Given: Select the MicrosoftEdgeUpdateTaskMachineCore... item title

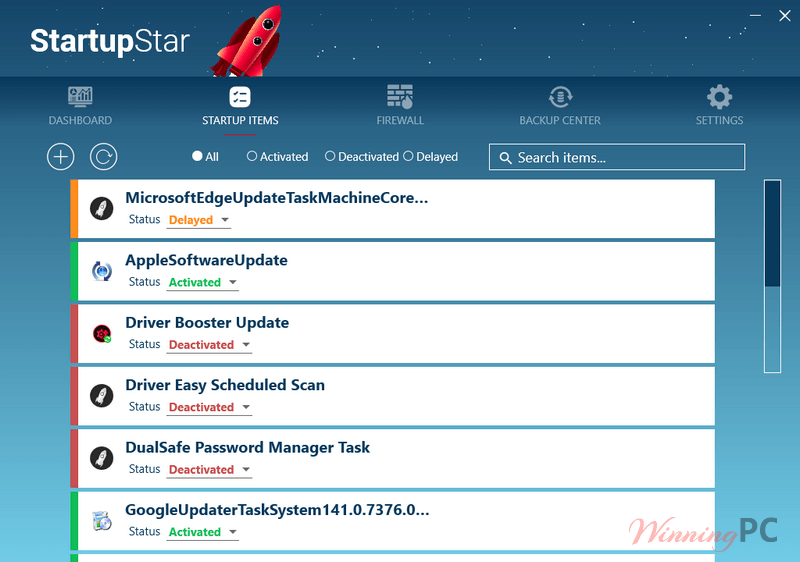Looking at the screenshot, I should 277,198.
